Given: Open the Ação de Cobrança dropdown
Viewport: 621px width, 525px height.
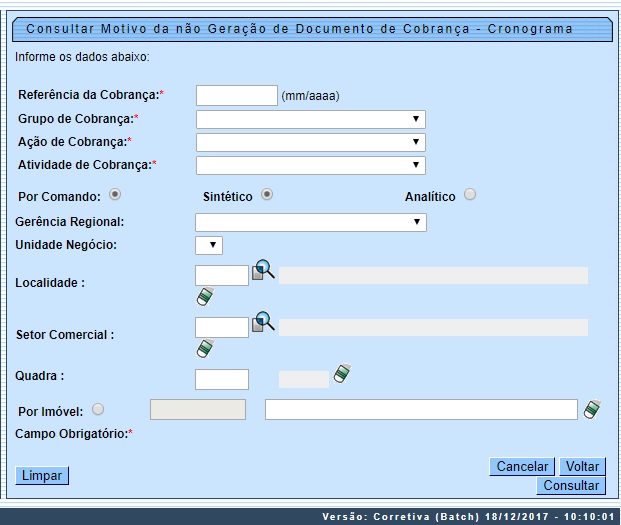Looking at the screenshot, I should click(311, 143).
